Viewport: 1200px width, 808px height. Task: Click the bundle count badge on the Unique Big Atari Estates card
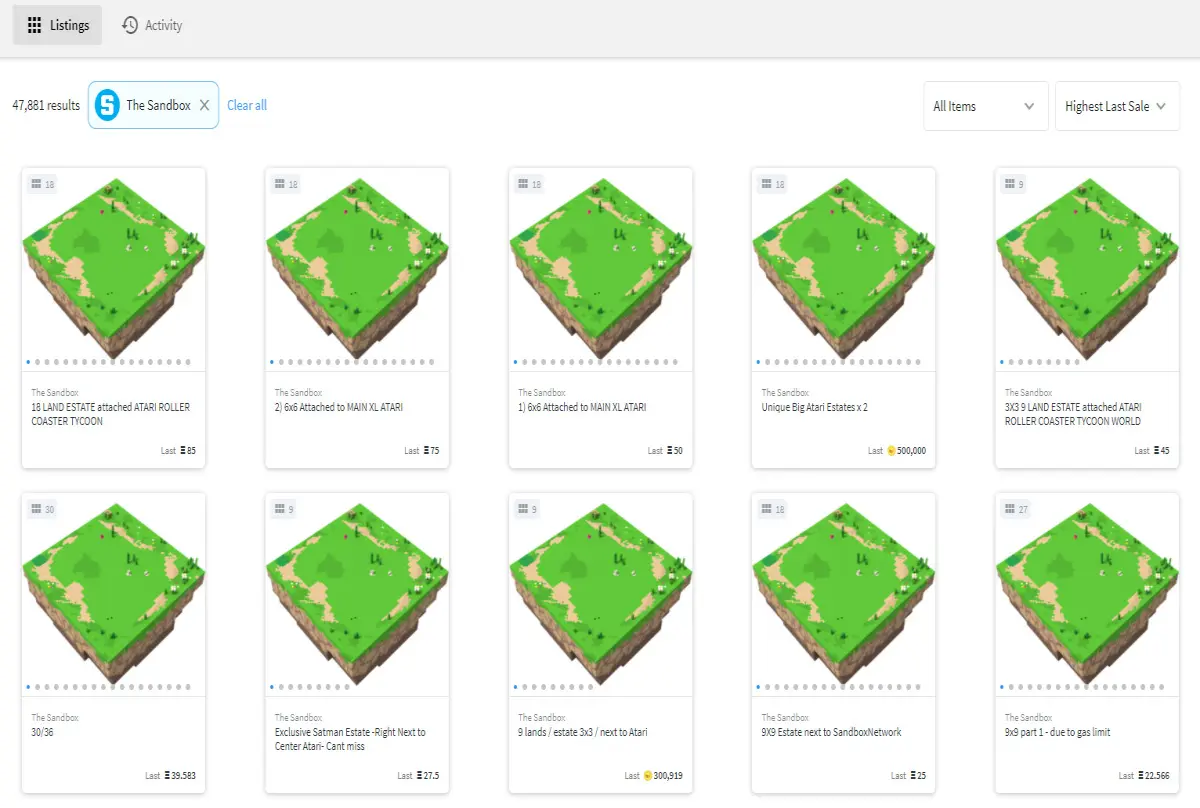[x=773, y=184]
